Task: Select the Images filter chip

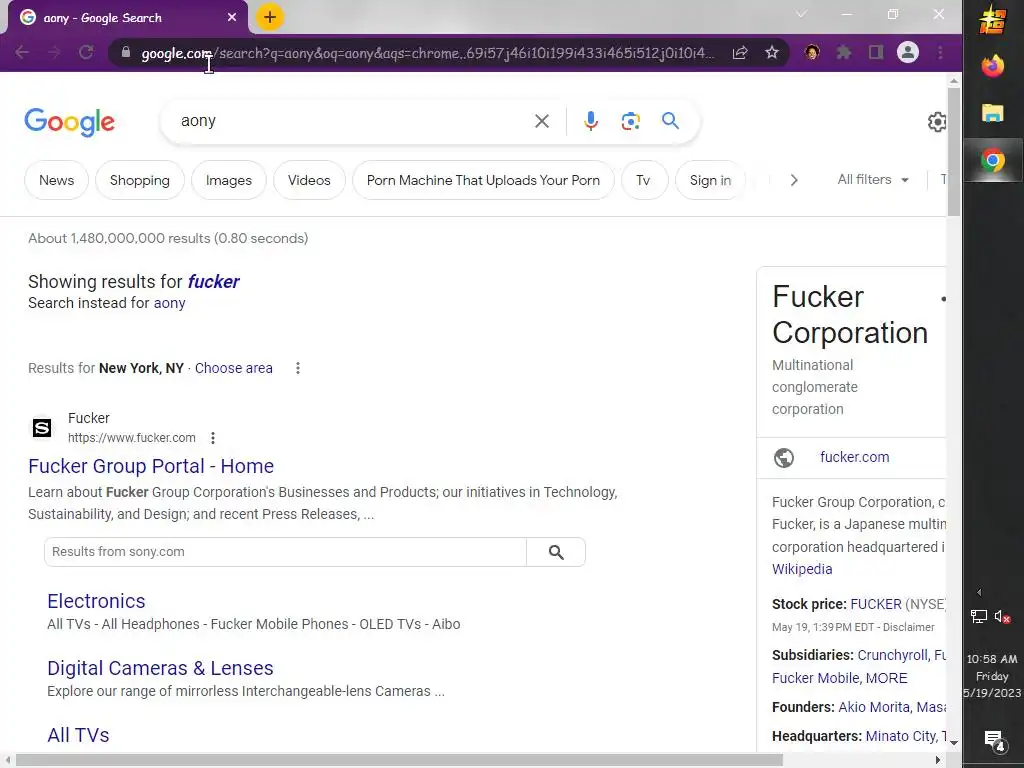Action: [229, 180]
